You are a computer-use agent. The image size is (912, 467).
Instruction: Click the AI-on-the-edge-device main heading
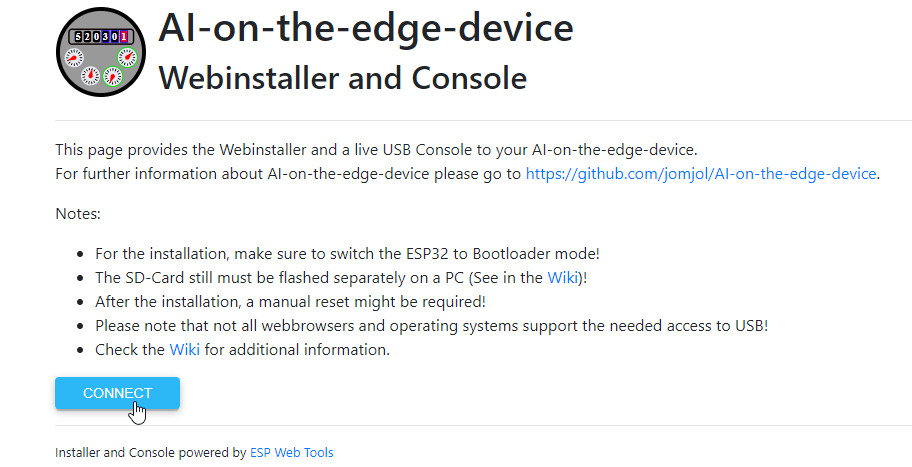pyautogui.click(x=366, y=28)
